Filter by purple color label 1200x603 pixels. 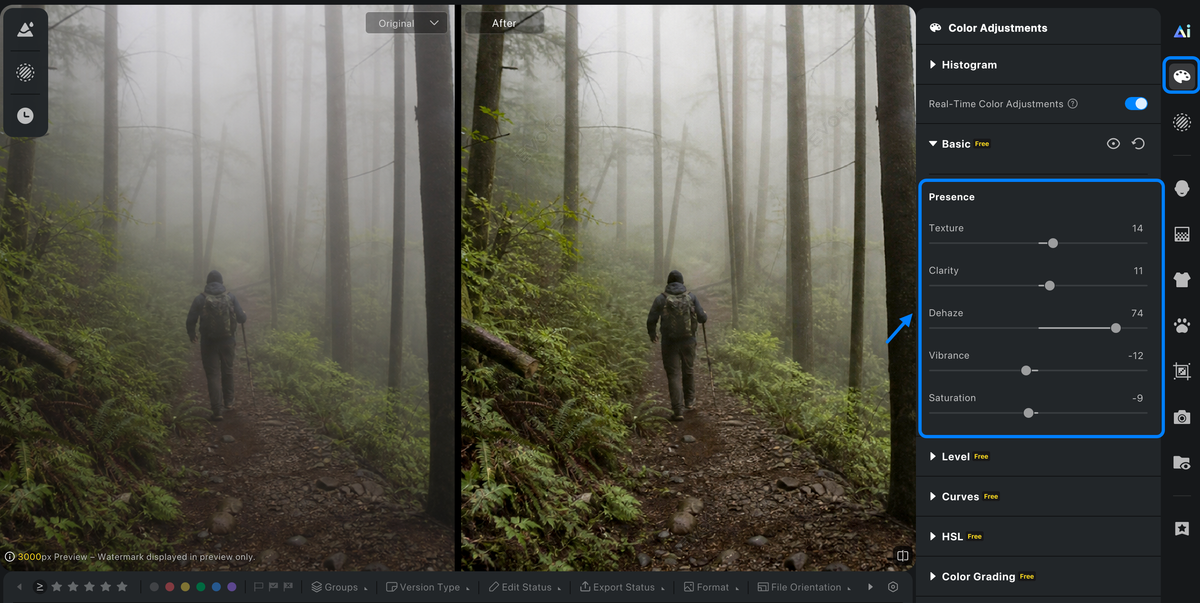point(232,587)
